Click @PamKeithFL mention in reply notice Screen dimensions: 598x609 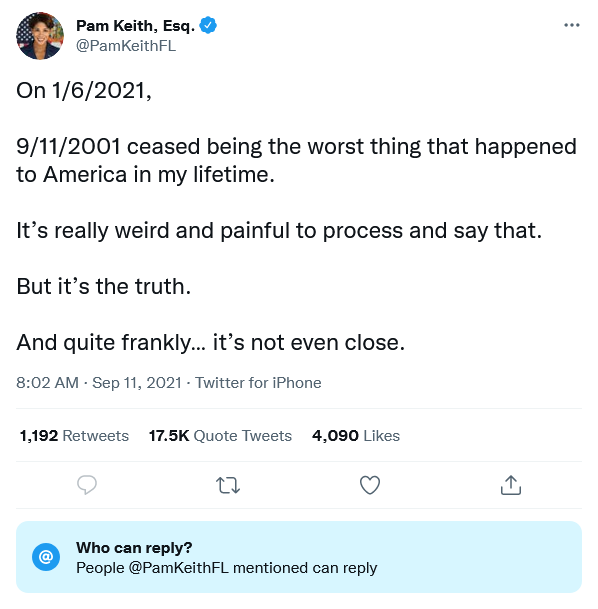coord(178,568)
